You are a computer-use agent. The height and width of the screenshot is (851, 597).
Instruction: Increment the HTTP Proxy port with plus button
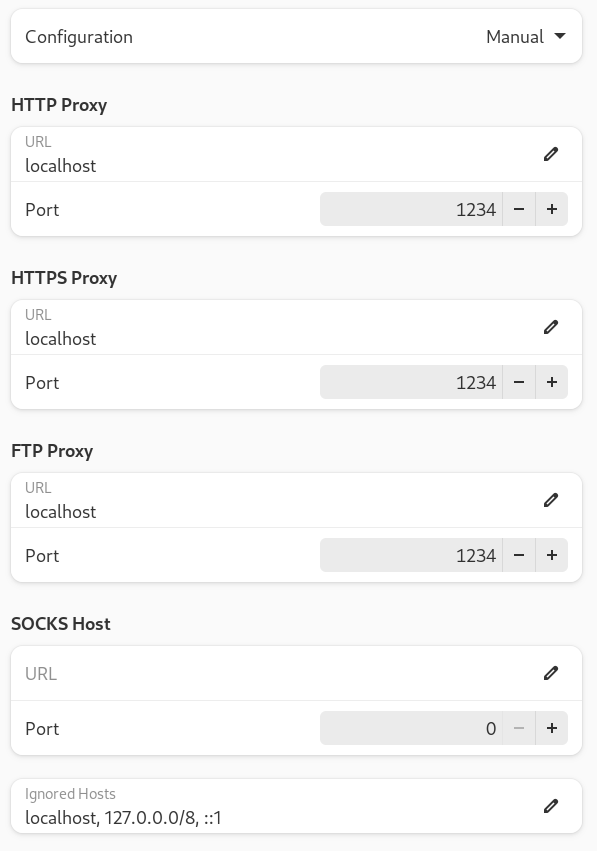(552, 209)
